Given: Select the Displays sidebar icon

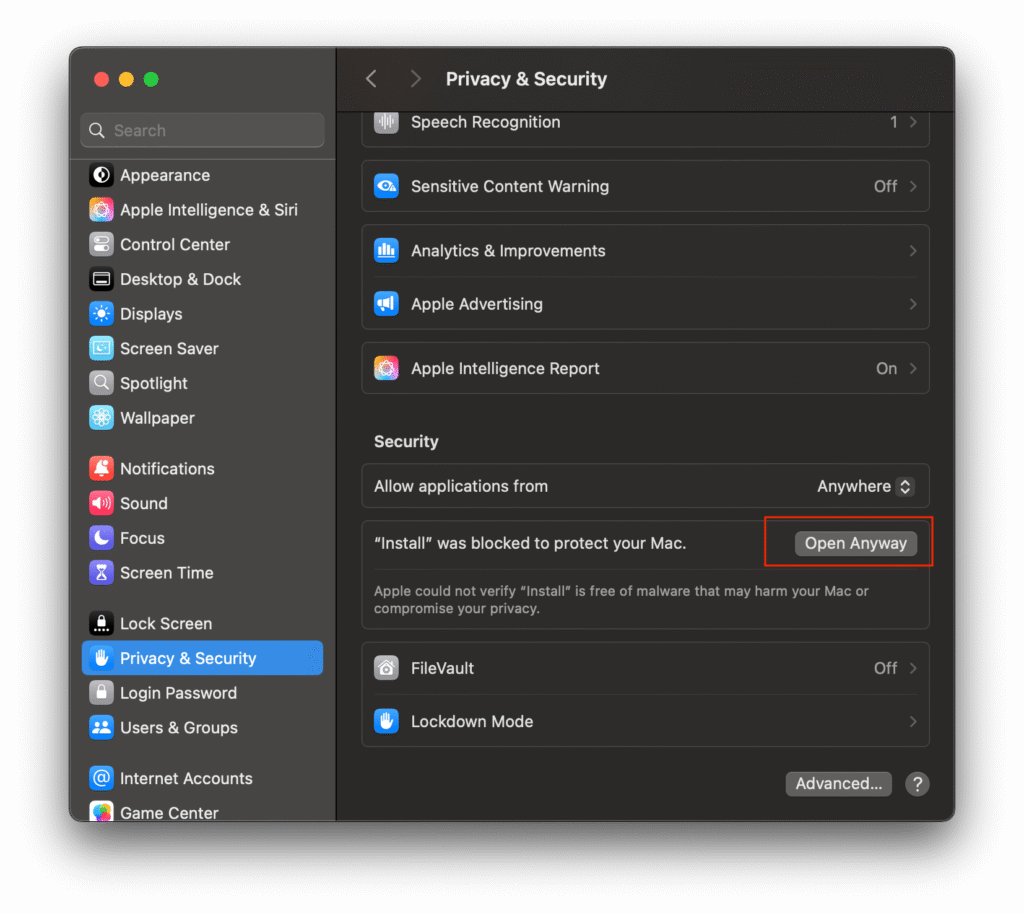Looking at the screenshot, I should [101, 314].
